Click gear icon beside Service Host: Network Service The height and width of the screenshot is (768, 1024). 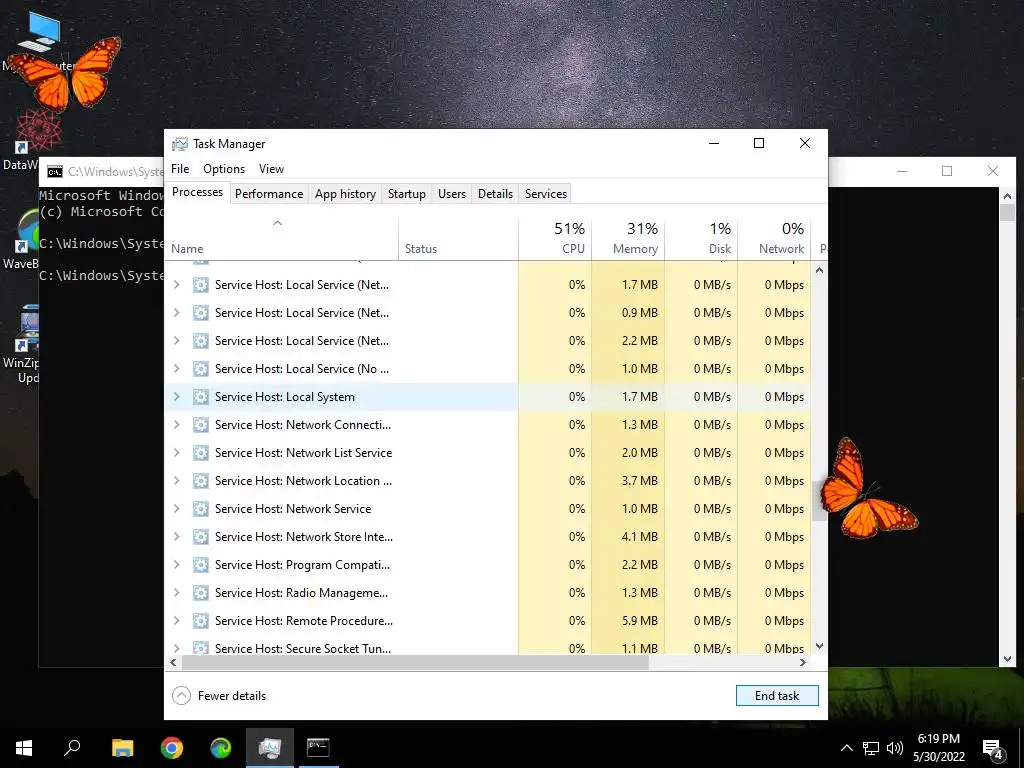(x=200, y=509)
